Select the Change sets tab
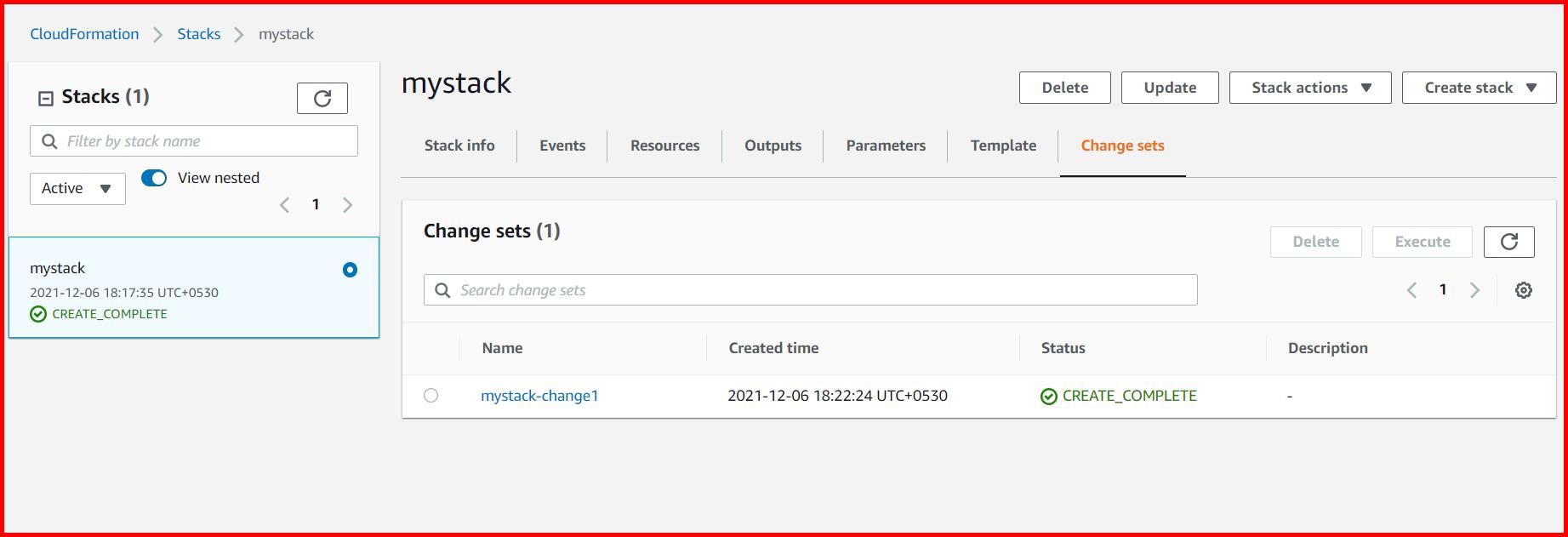 click(1122, 146)
